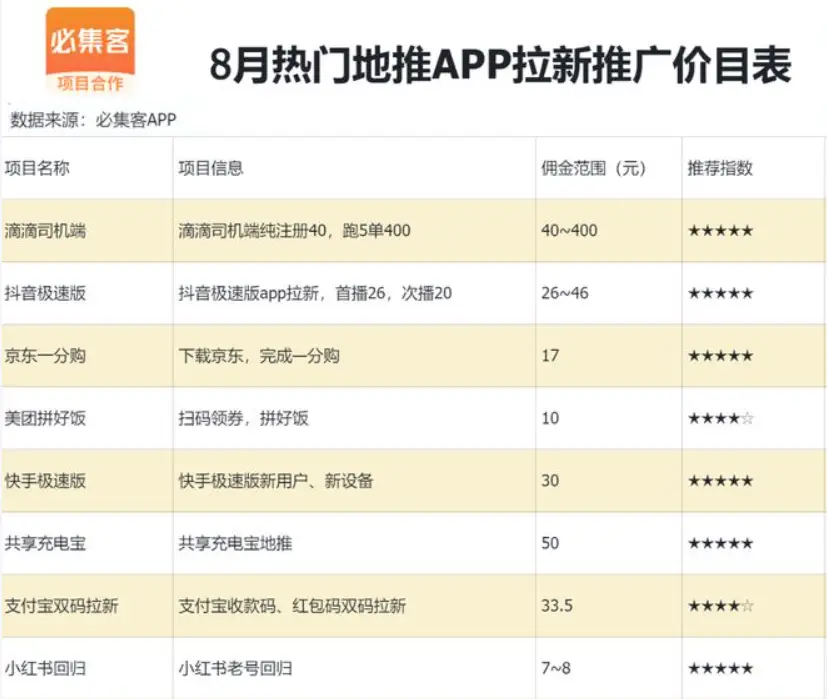
Task: Click the 必集客 项目合作 logo
Action: pos(90,50)
